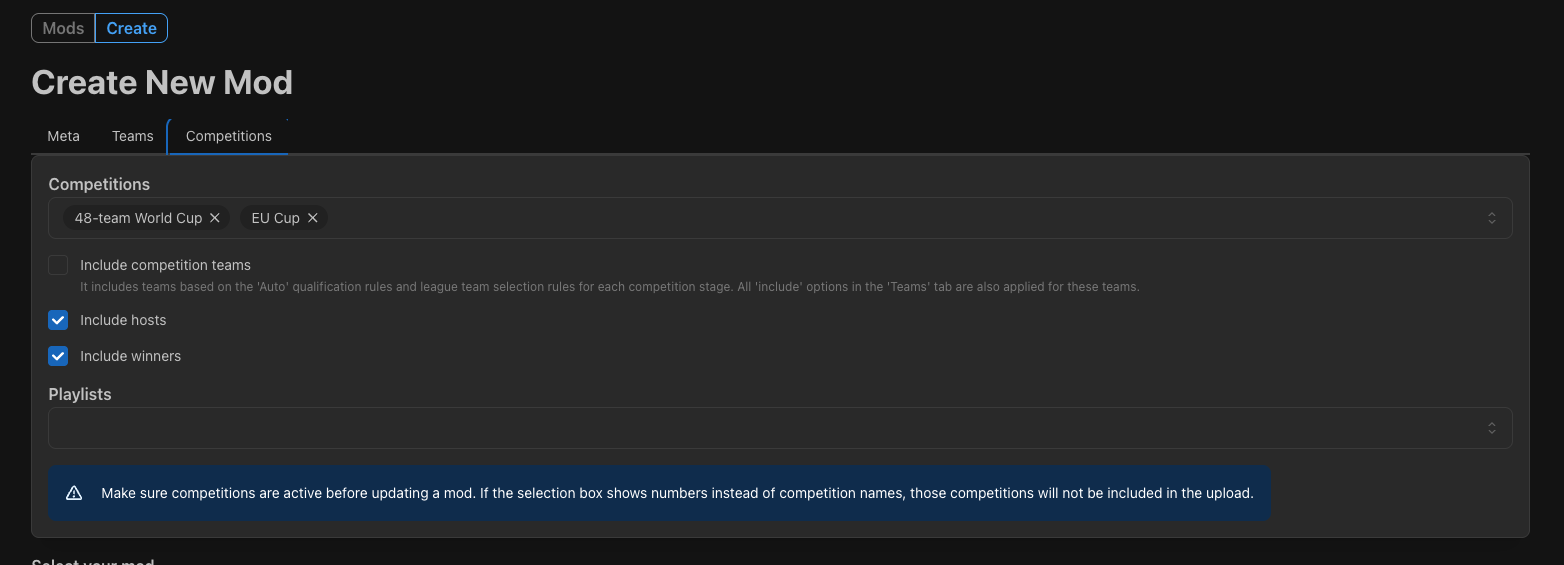Open the Playlists dropdown chevron
Screen dimensions: 1564x565
[x=1491, y=428]
